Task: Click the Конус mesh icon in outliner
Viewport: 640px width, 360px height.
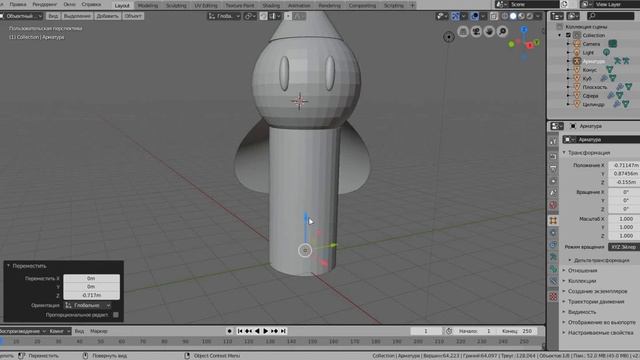Action: click(x=577, y=70)
